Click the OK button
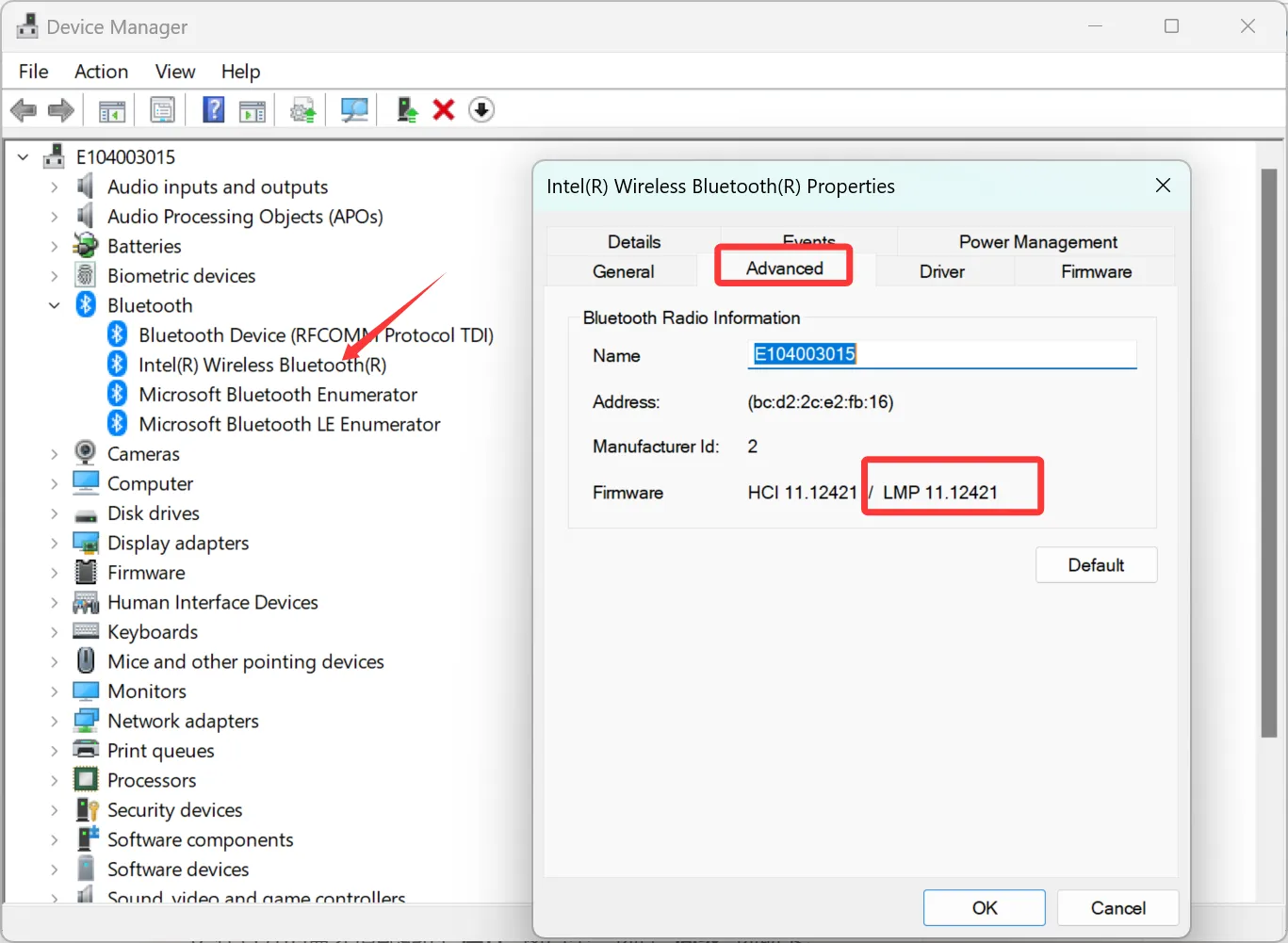Viewport: 1288px width, 943px height. click(985, 908)
